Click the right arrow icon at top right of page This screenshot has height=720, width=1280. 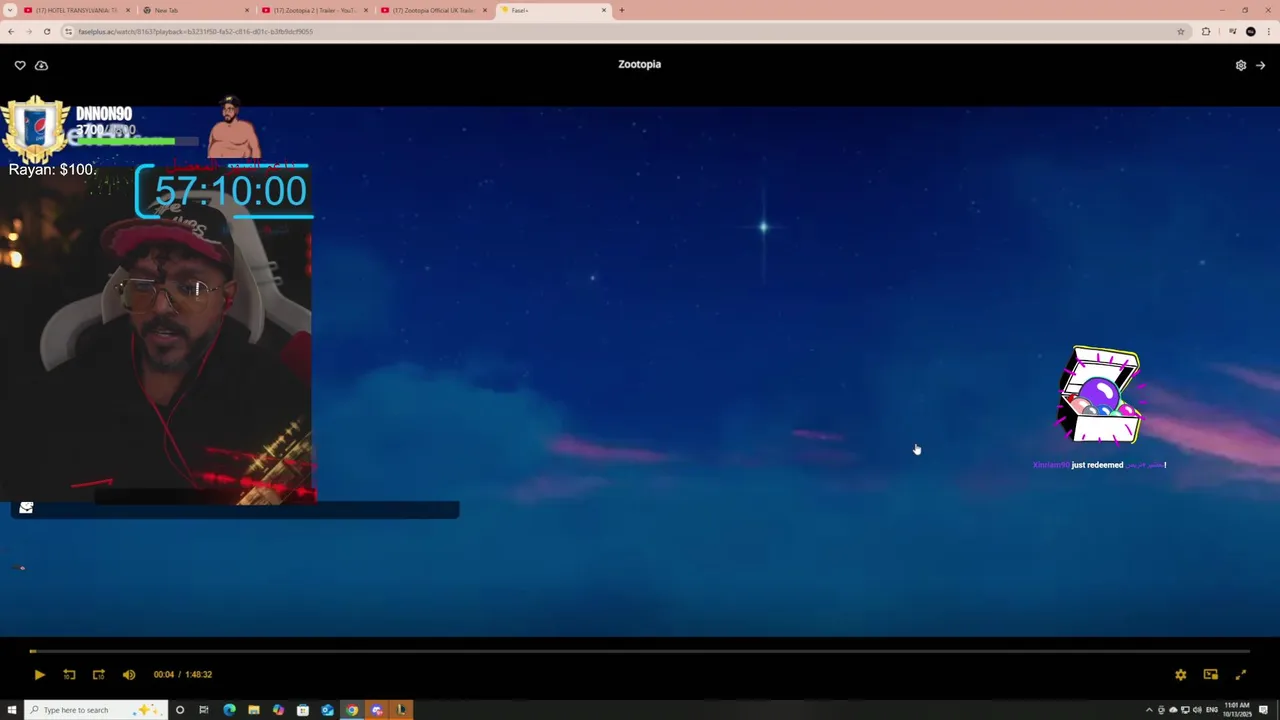point(1260,65)
